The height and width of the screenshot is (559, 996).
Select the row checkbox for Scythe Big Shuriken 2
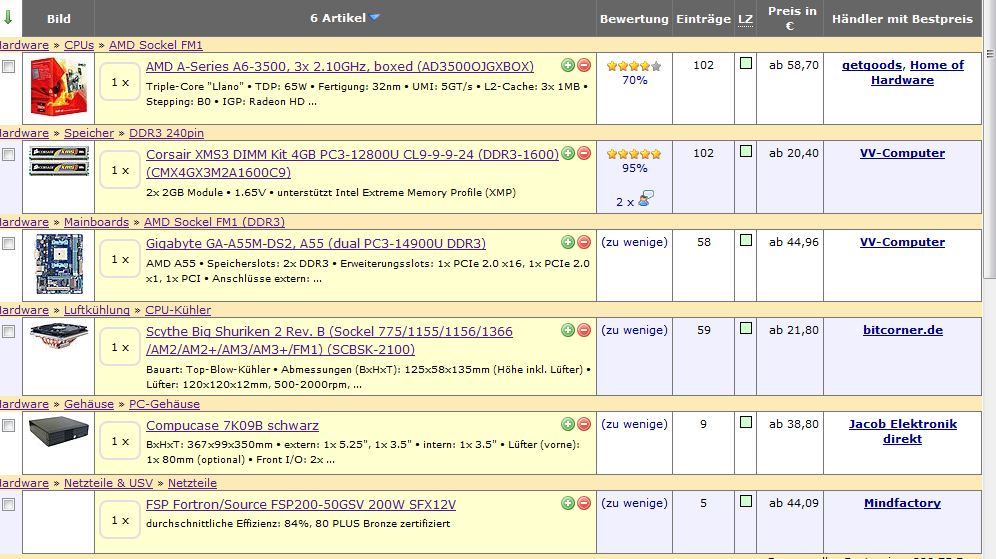pyautogui.click(x=8, y=332)
